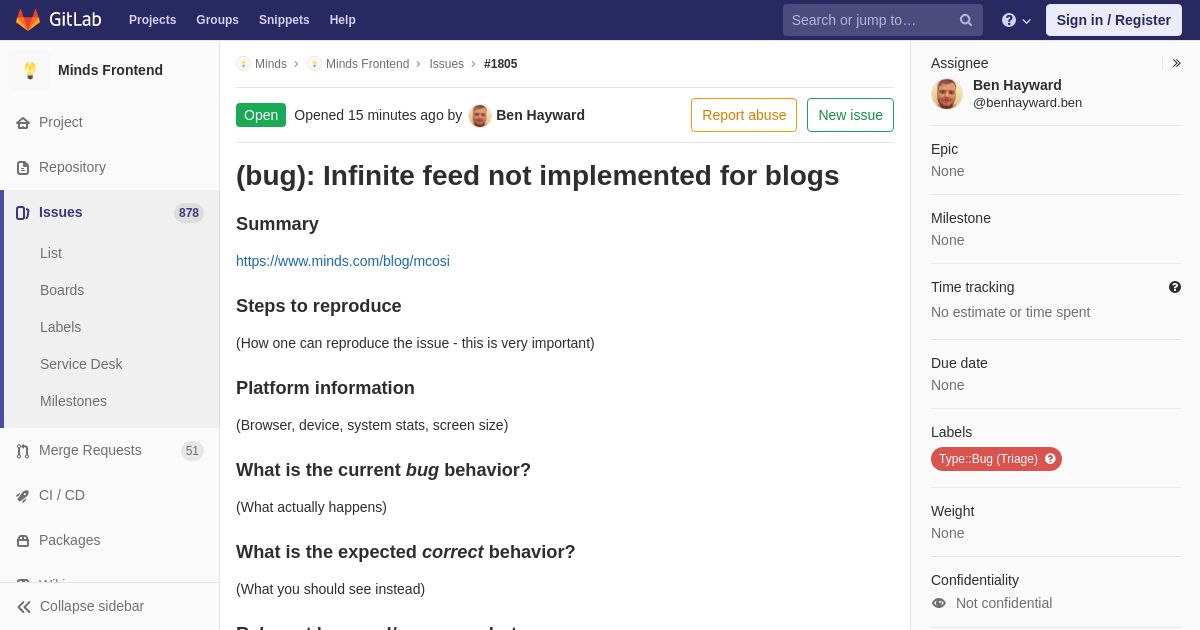1200x630 pixels.
Task: Click the Minds Frontend lightbulb avatar
Action: (30, 70)
